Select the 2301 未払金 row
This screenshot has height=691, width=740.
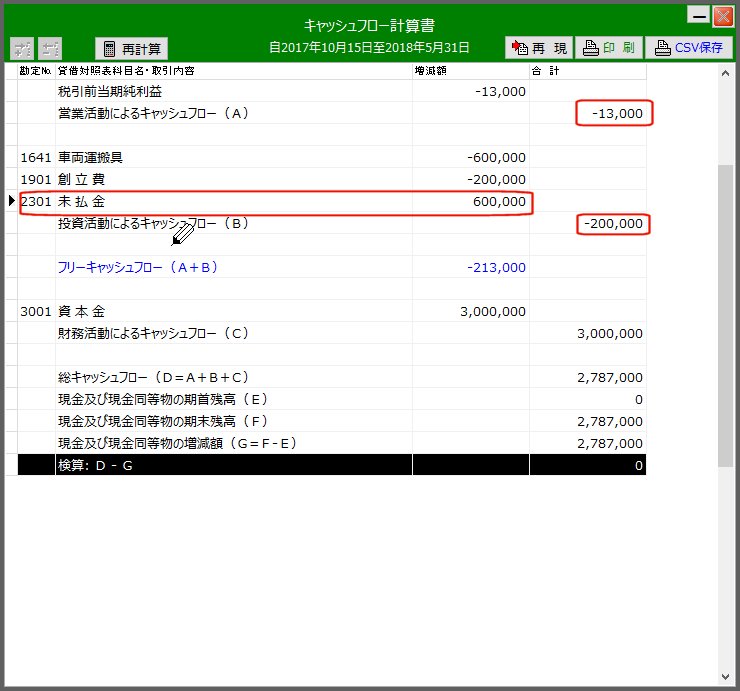(x=275, y=202)
